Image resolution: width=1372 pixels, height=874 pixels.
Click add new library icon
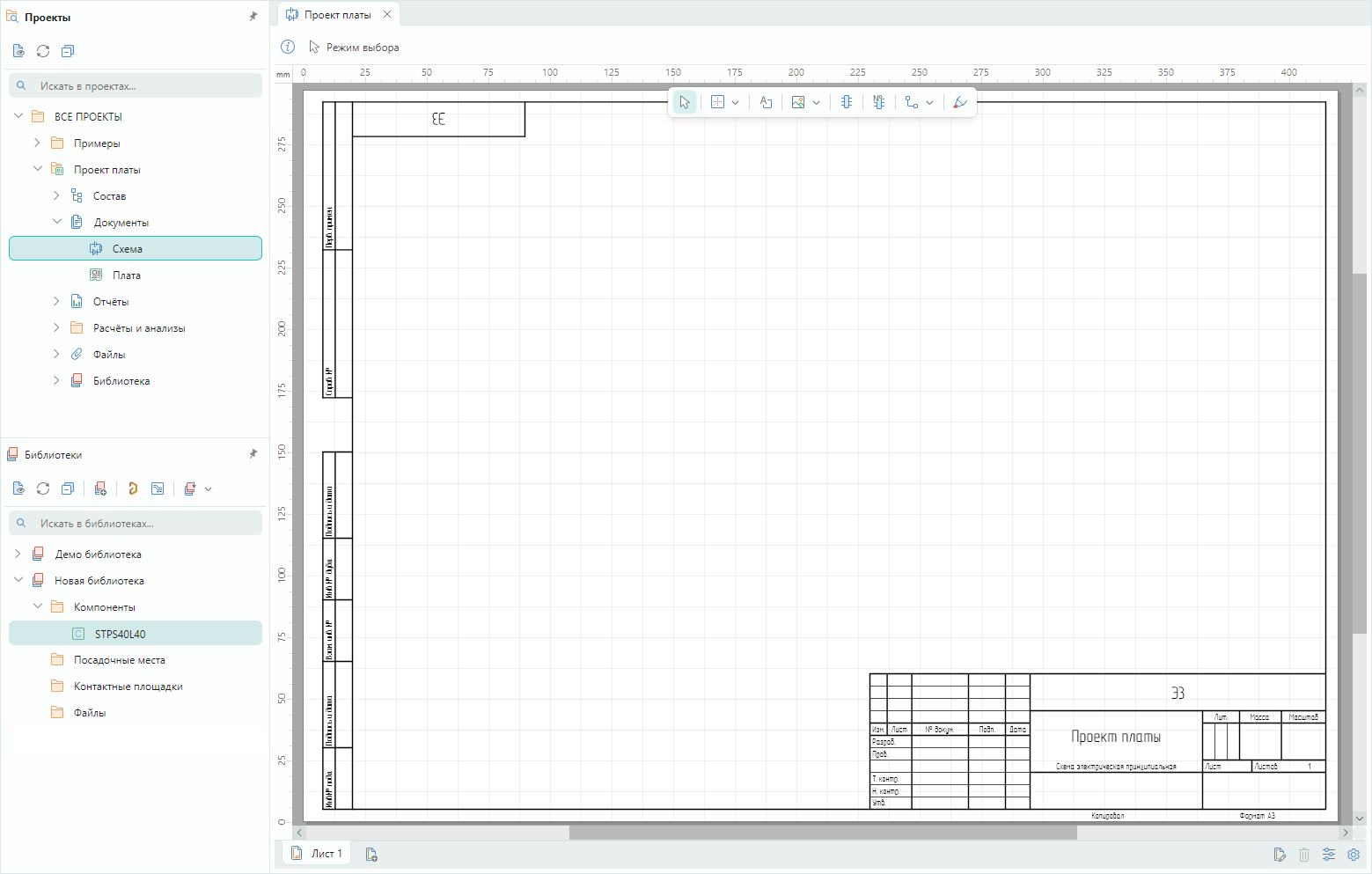pyautogui.click(x=100, y=488)
